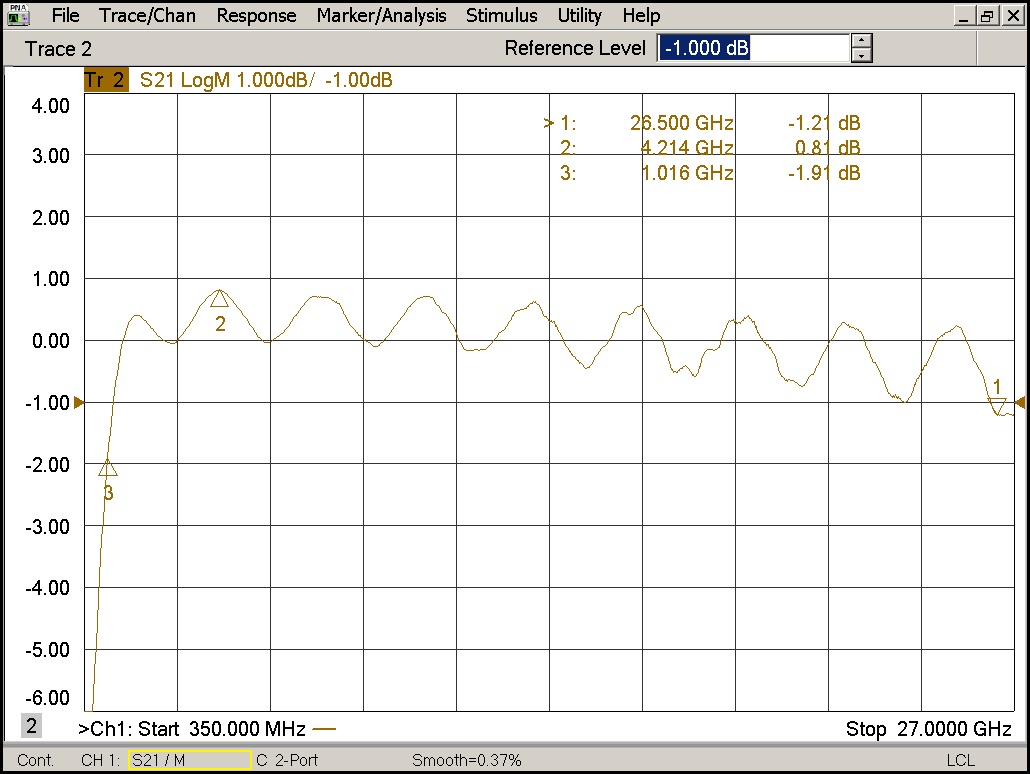The image size is (1030, 774).
Task: Click the Stop 27.0000 GHz label
Action: [928, 729]
